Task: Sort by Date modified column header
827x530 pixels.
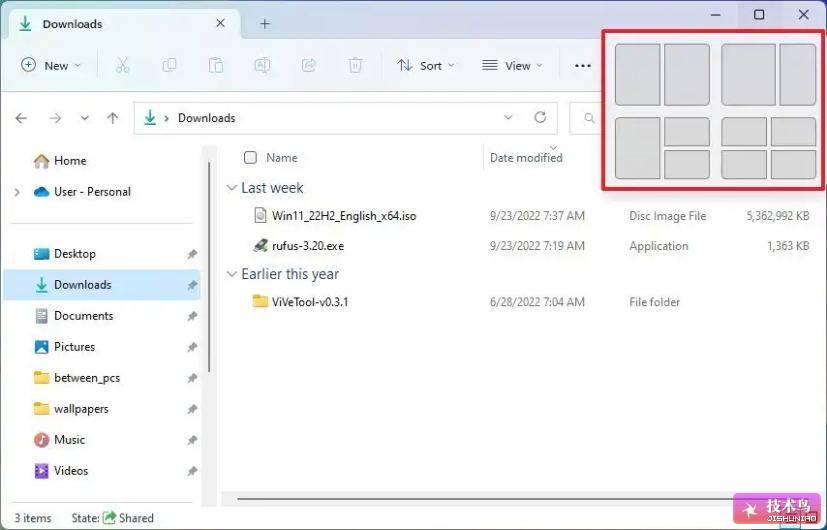Action: [526, 157]
